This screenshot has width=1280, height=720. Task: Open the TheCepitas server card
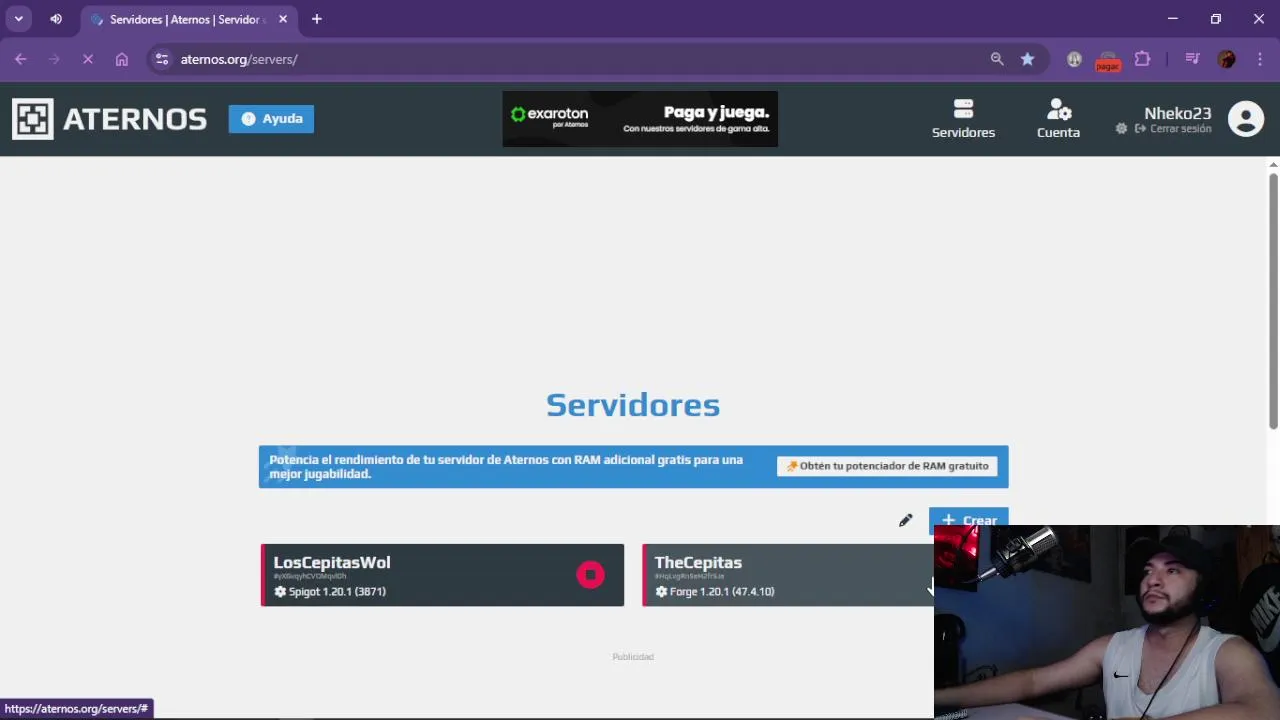(x=788, y=575)
